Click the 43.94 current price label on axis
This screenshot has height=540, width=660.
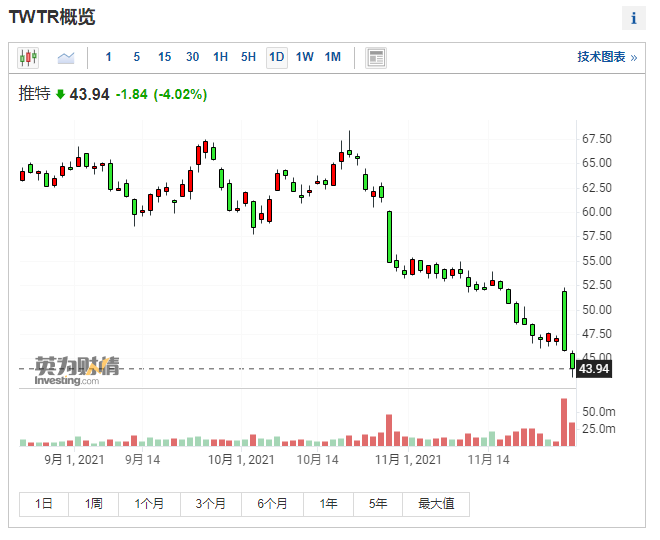click(593, 369)
